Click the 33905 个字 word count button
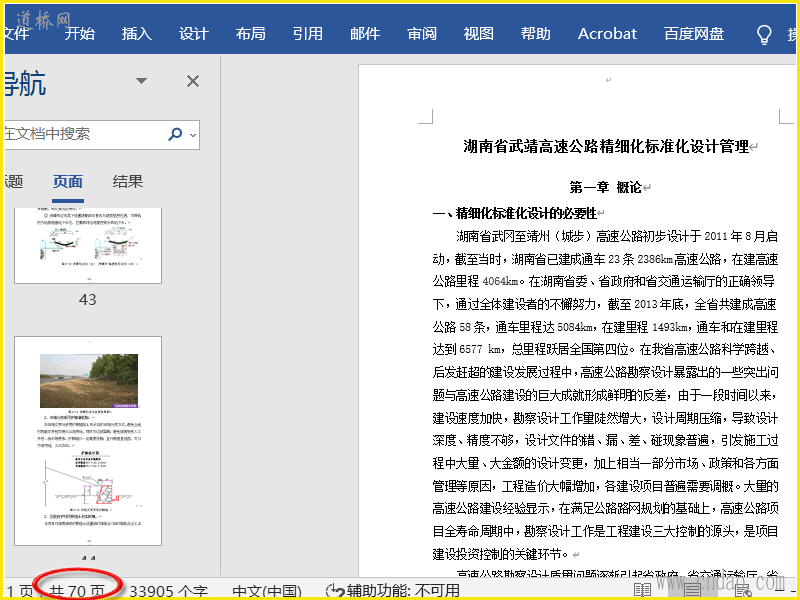800x600 pixels. click(x=169, y=590)
